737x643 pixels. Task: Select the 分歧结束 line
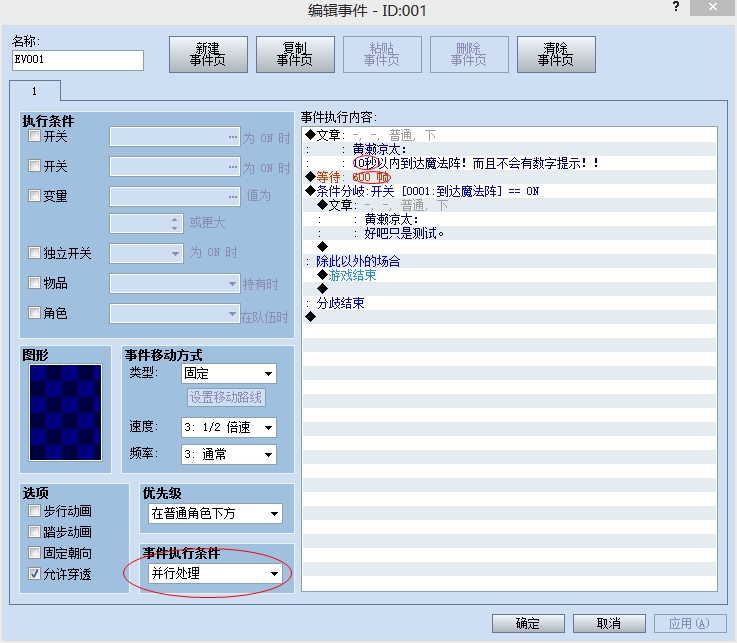(510, 303)
